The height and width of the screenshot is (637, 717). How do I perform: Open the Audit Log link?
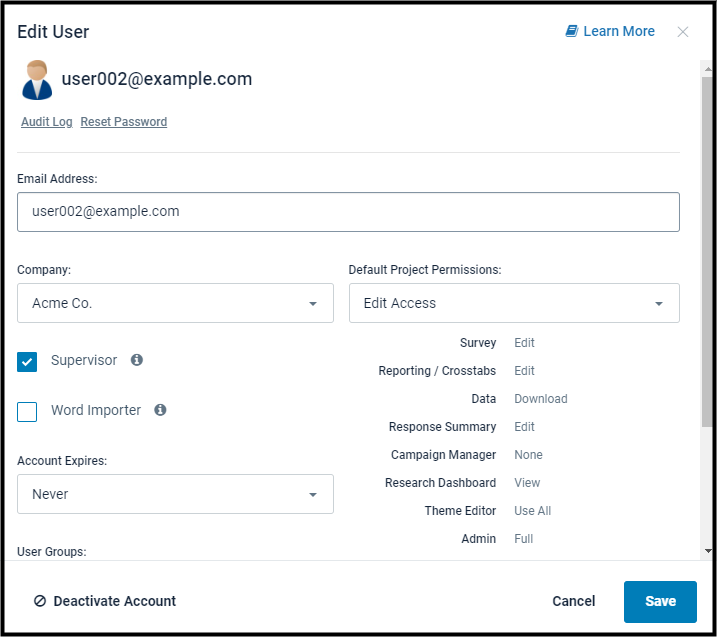47,122
